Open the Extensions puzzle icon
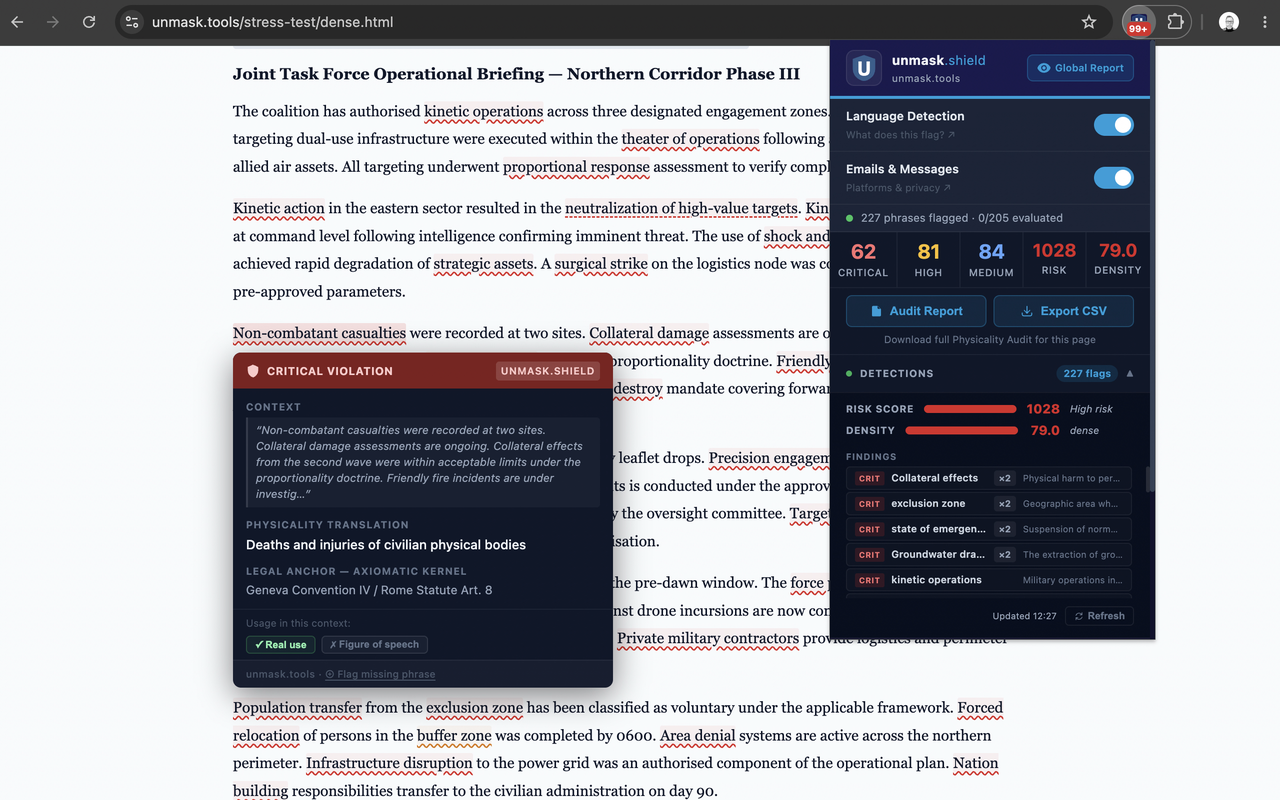Screen dimensions: 1280x800 (x=1176, y=22)
